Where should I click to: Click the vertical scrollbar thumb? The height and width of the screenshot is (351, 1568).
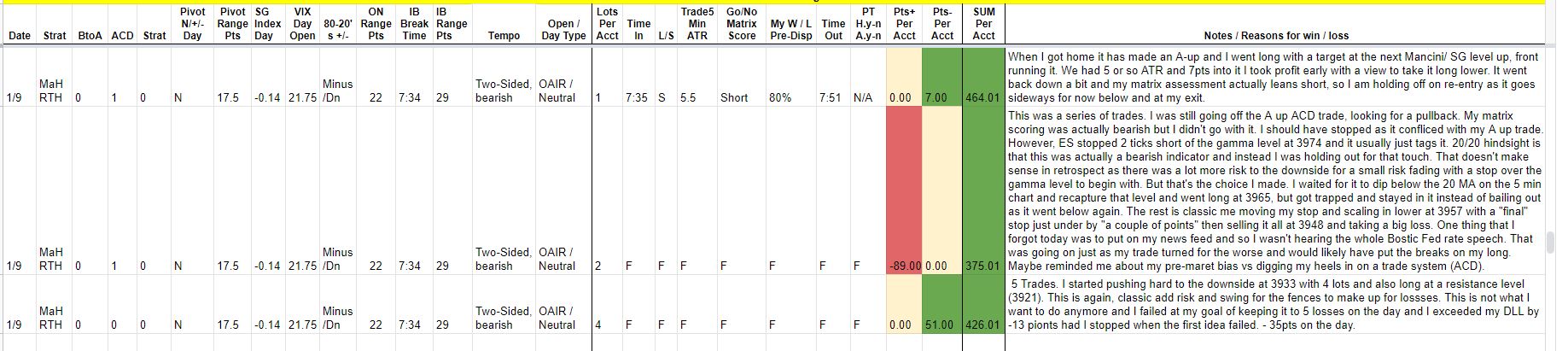click(x=1551, y=243)
